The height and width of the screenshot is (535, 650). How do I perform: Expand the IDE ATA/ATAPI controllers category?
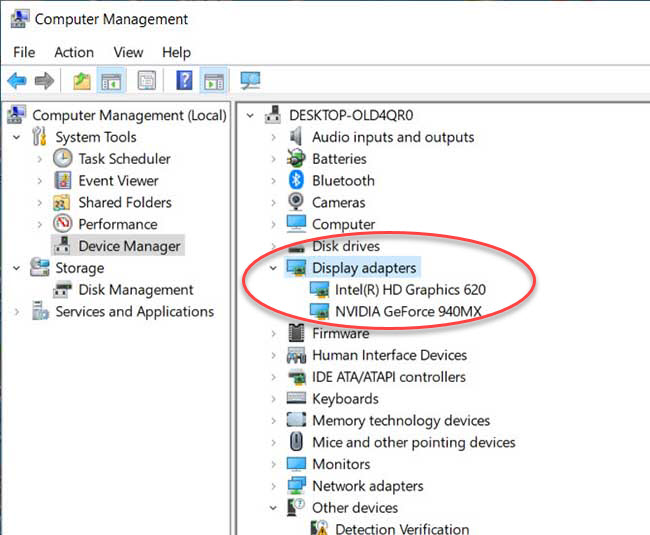click(273, 377)
